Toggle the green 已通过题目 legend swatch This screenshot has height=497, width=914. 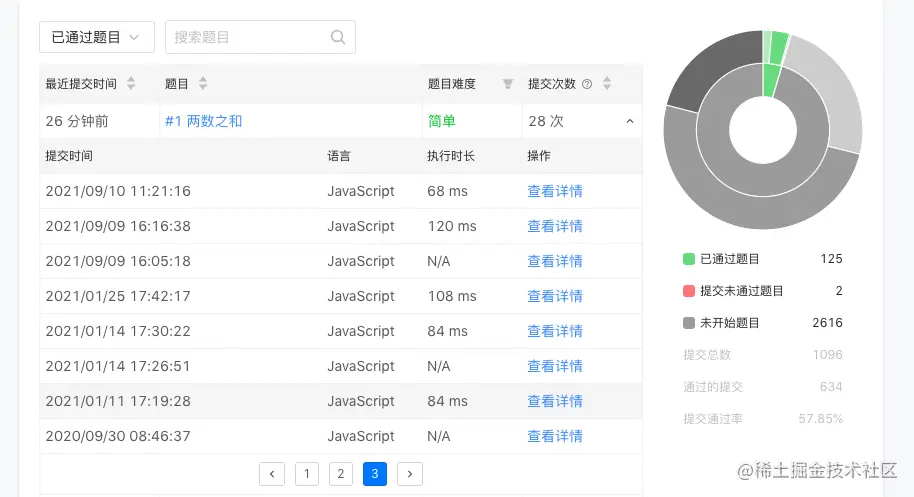point(689,259)
